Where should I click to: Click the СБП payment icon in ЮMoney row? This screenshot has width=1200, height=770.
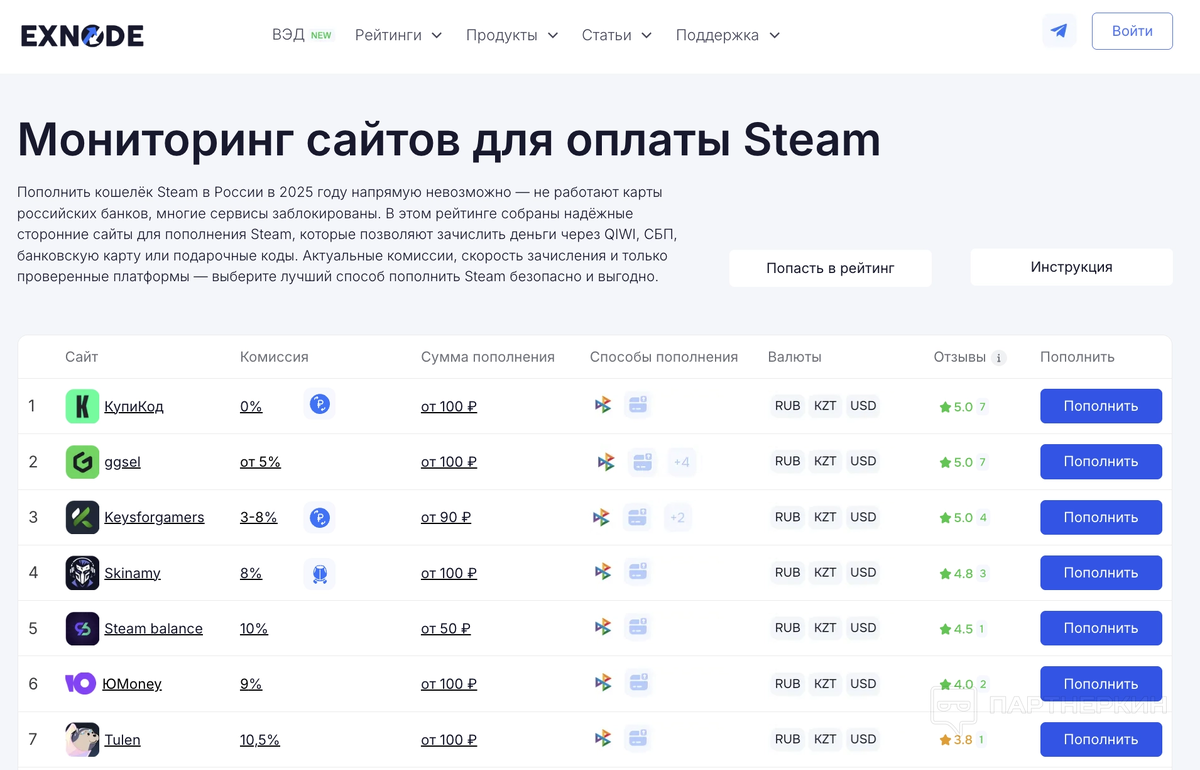coord(602,683)
